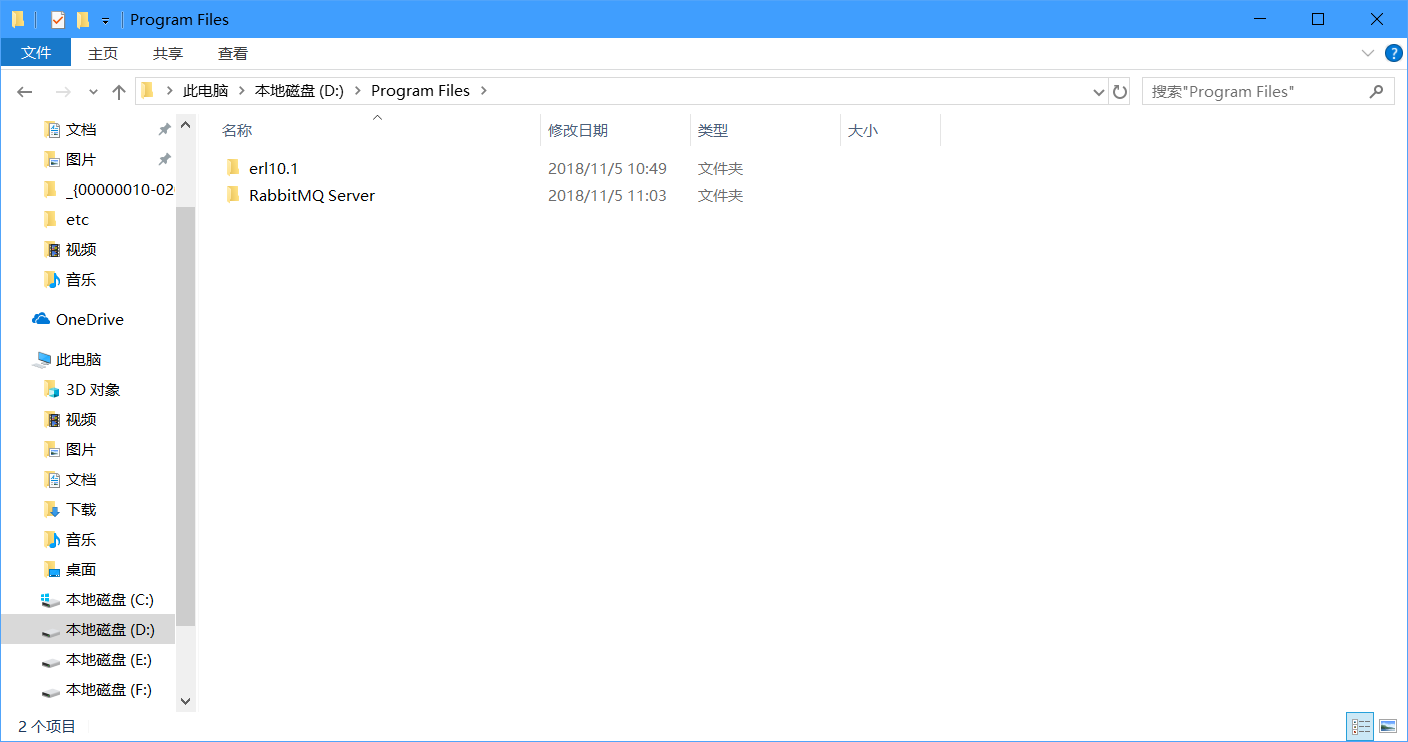This screenshot has width=1408, height=742.
Task: Open recent locations dropdown arrow
Action: [x=93, y=91]
